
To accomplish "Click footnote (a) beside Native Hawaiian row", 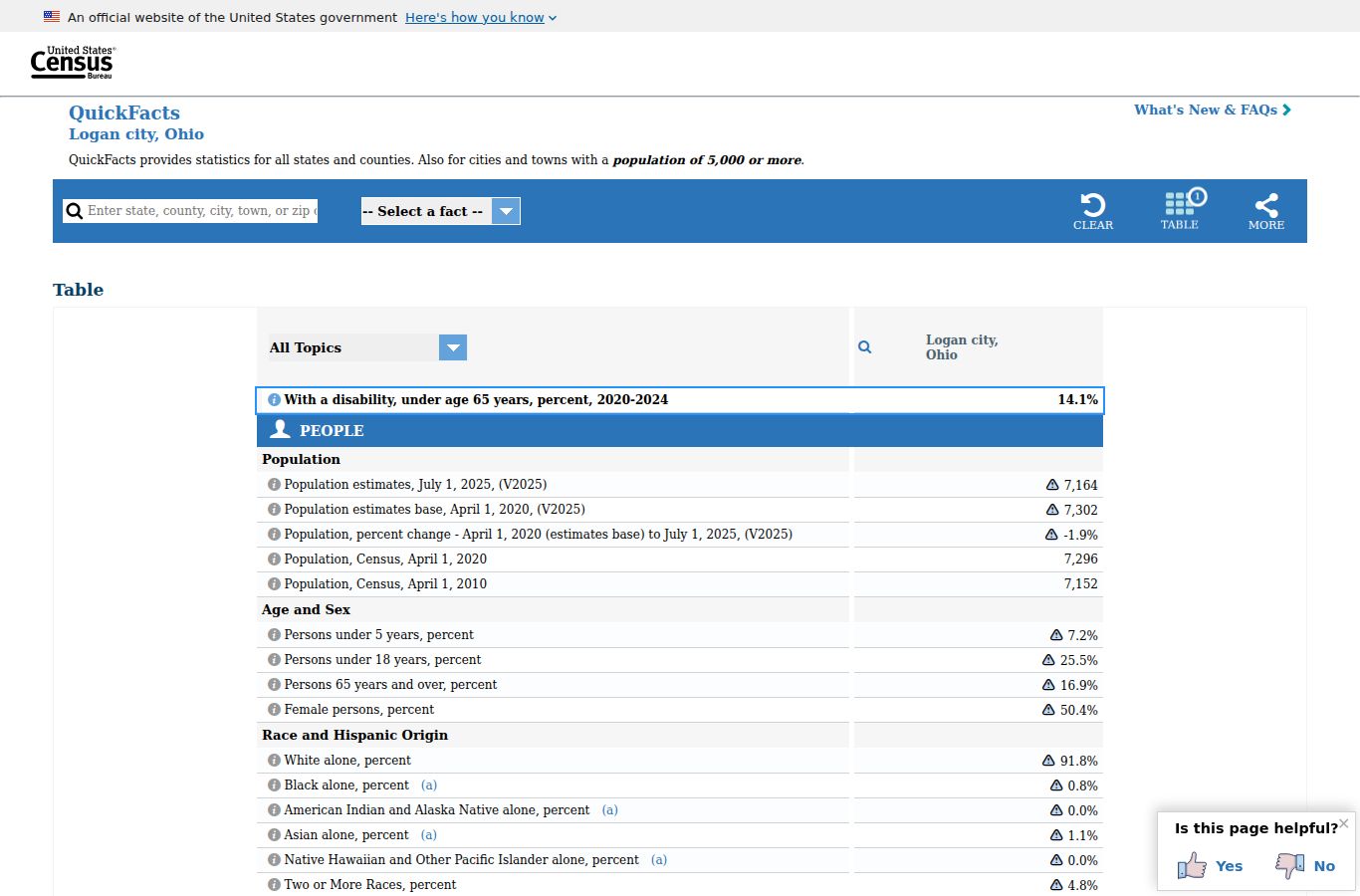I will [659, 860].
